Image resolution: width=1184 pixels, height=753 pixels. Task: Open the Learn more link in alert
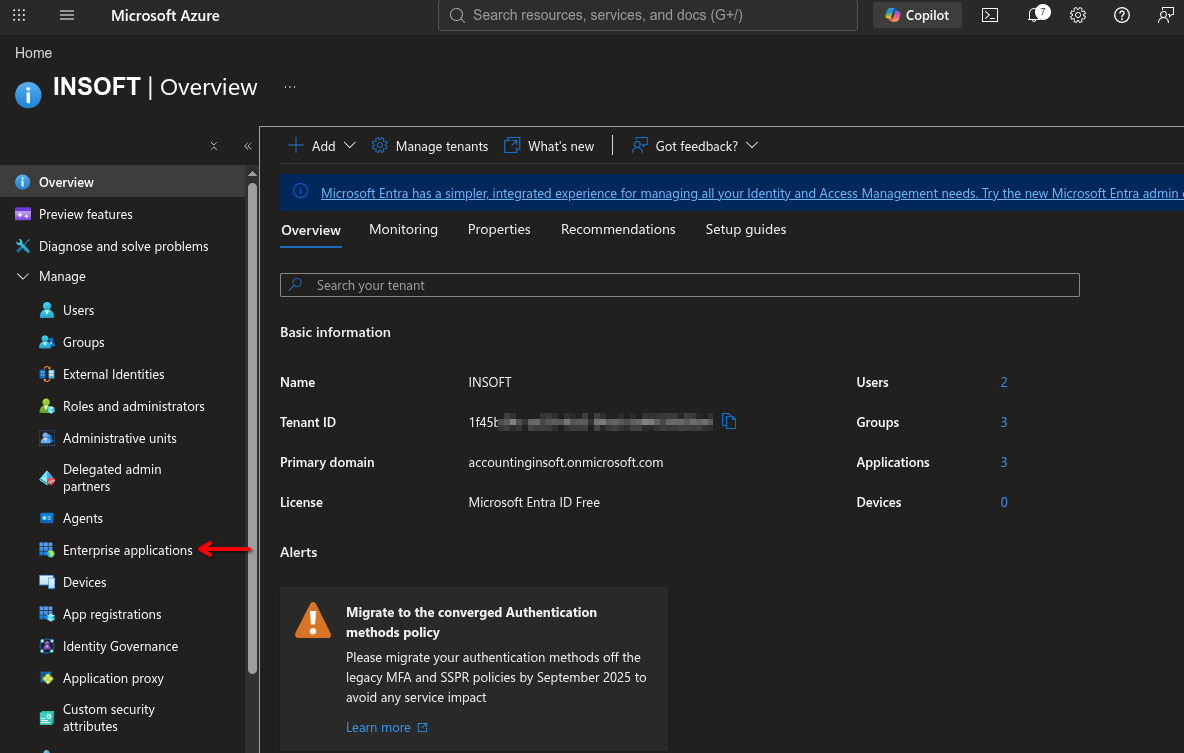[x=387, y=727]
